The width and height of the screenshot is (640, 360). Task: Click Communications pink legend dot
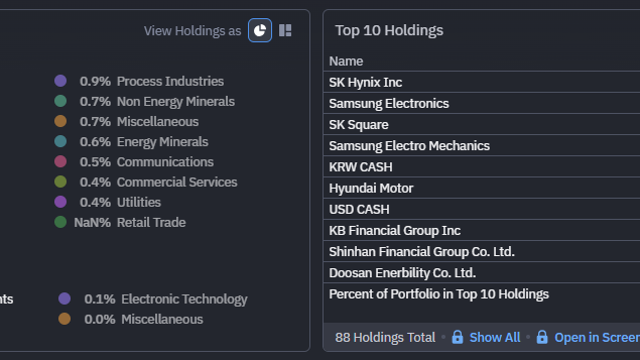pyautogui.click(x=60, y=161)
